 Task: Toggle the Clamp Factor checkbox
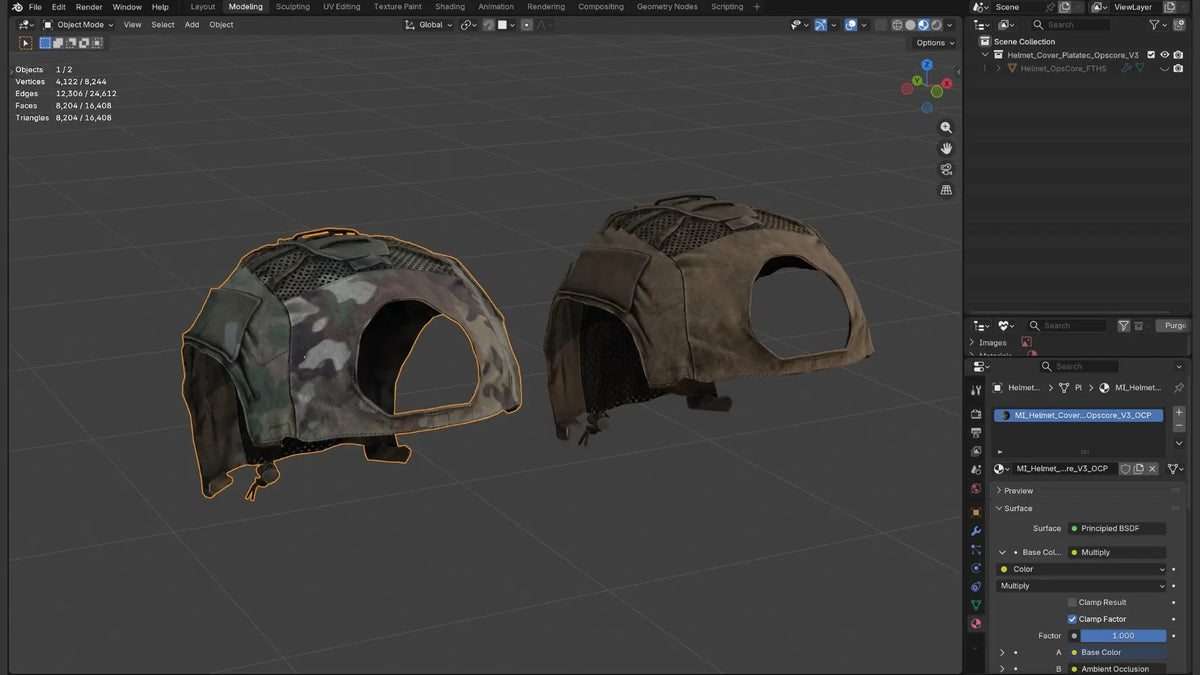[1072, 619]
